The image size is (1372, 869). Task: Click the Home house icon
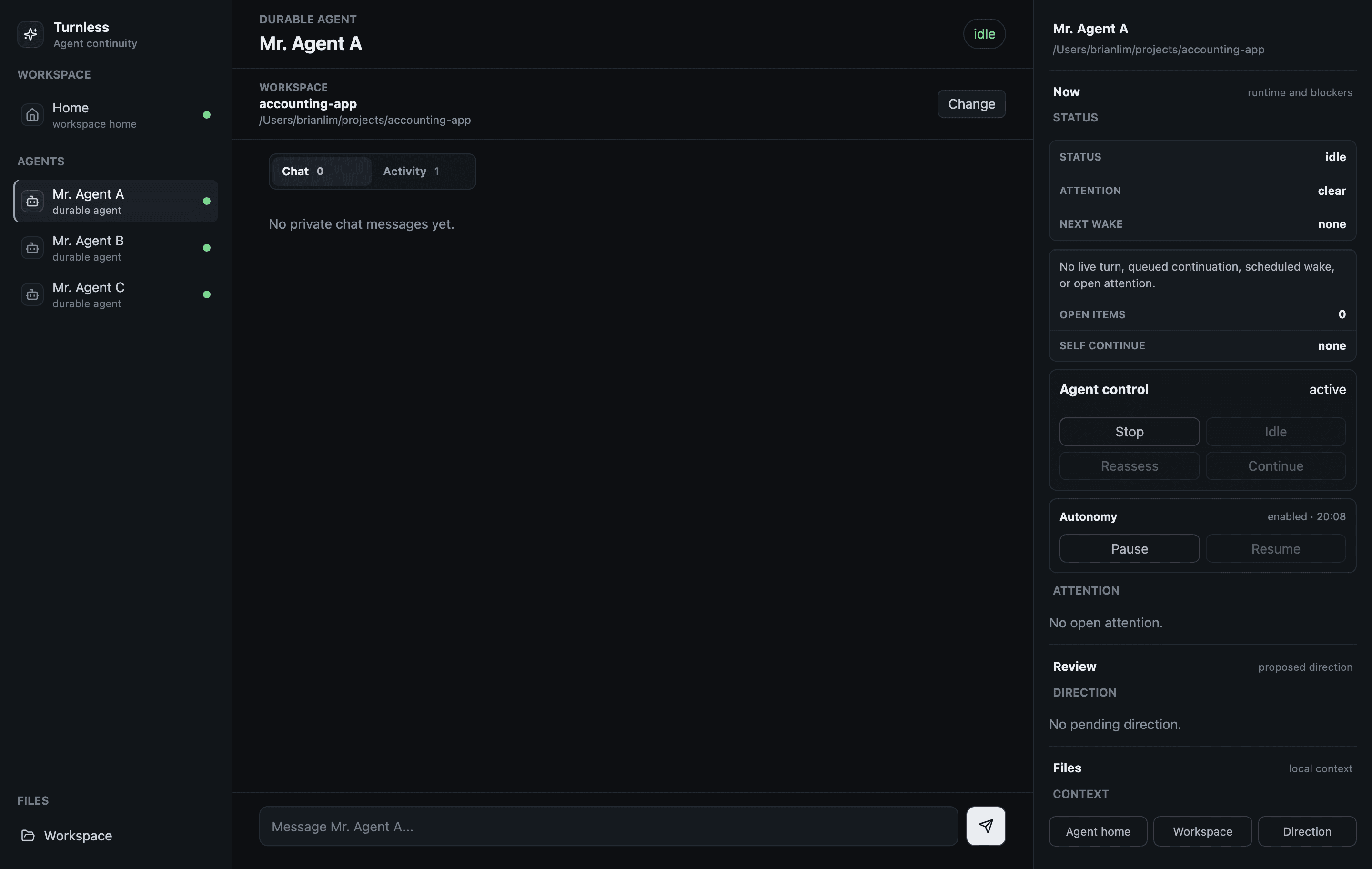[32, 114]
